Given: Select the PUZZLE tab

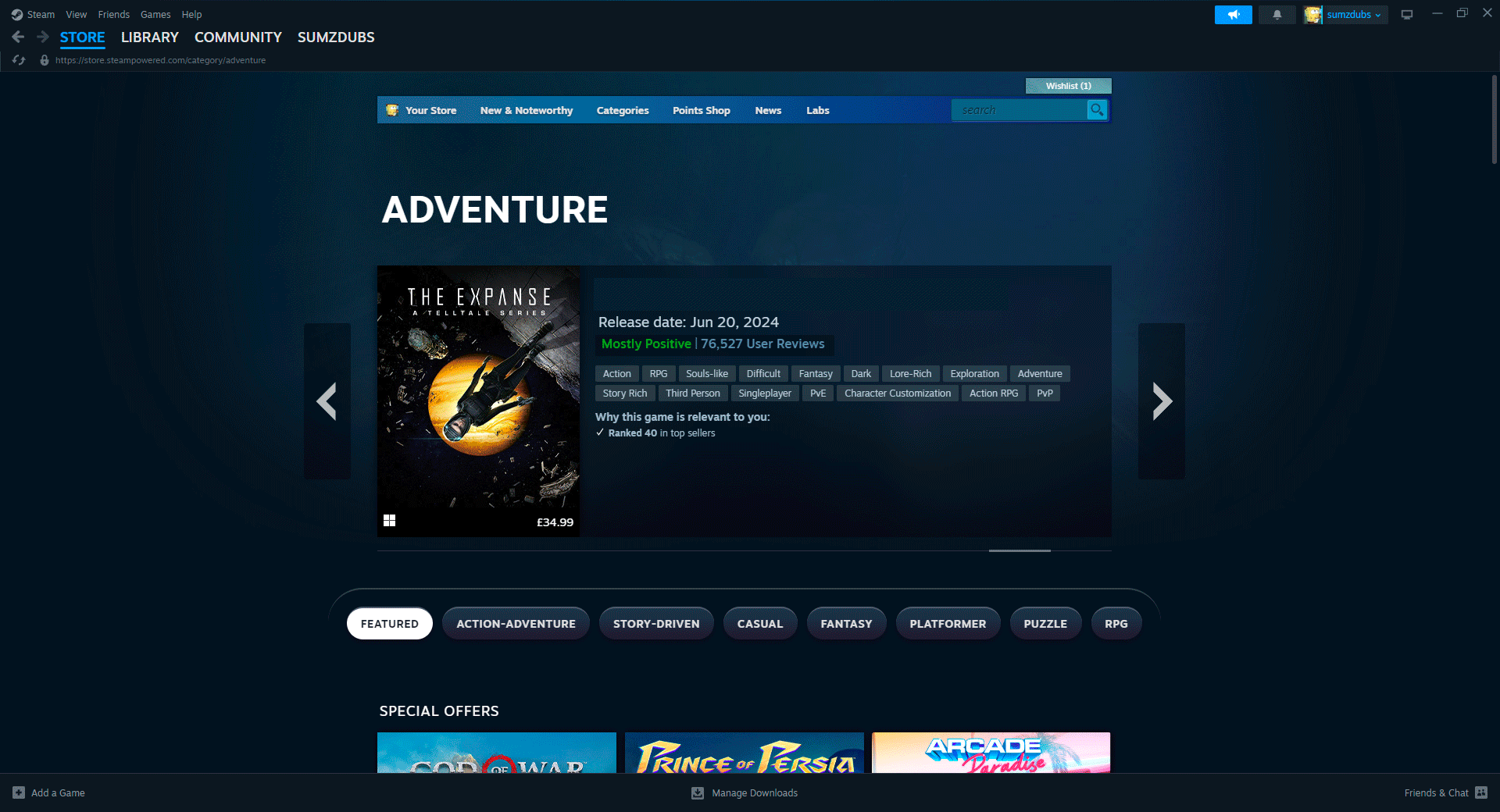Looking at the screenshot, I should 1045,624.
